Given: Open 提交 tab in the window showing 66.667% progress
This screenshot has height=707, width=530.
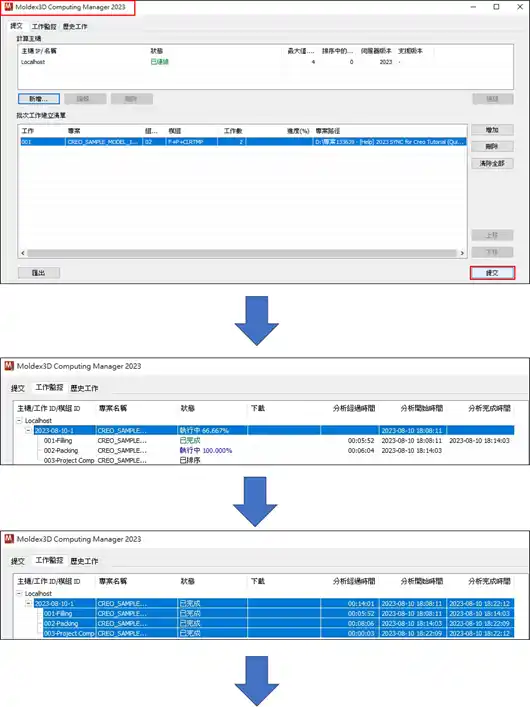Looking at the screenshot, I should click(x=18, y=388).
